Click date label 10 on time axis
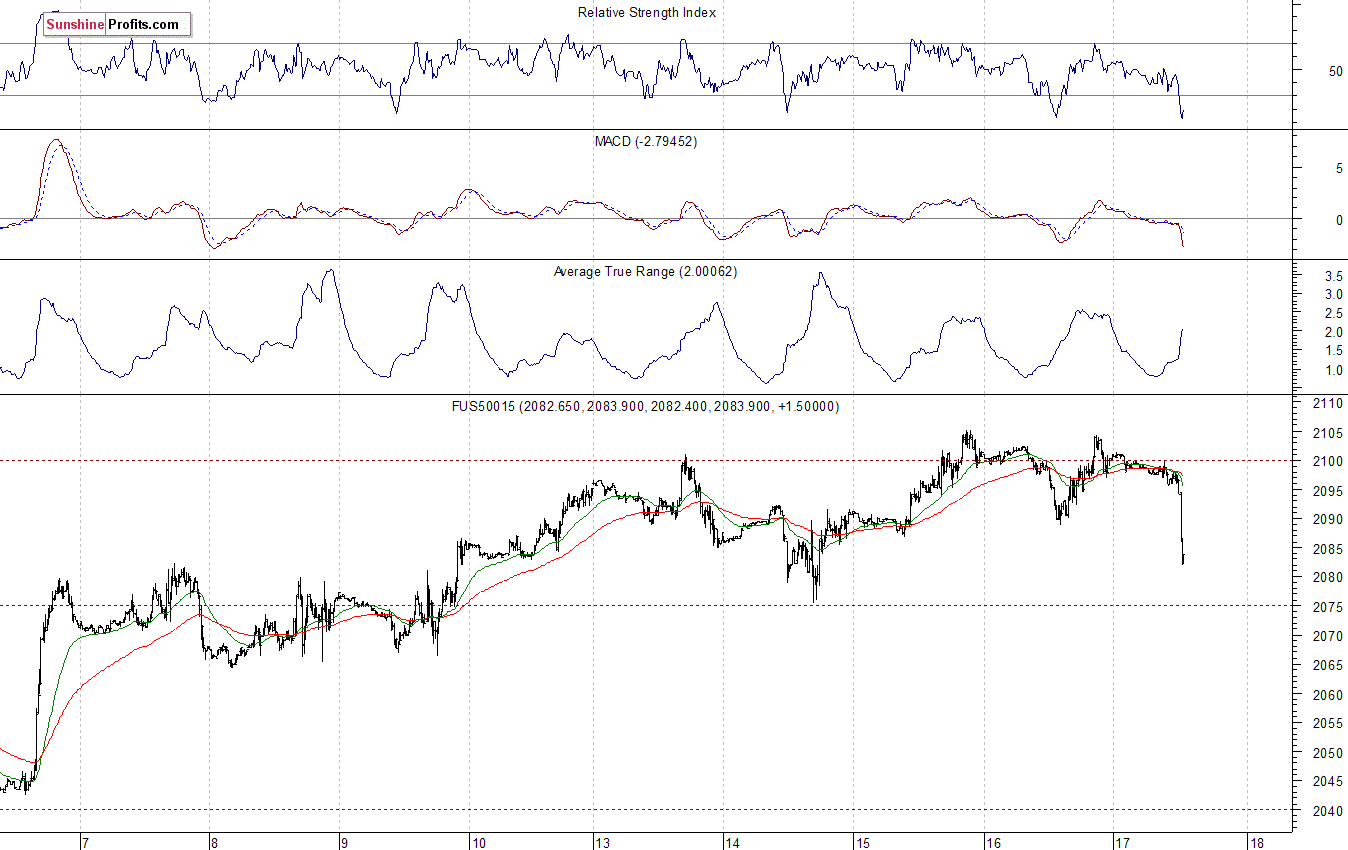 tap(477, 842)
